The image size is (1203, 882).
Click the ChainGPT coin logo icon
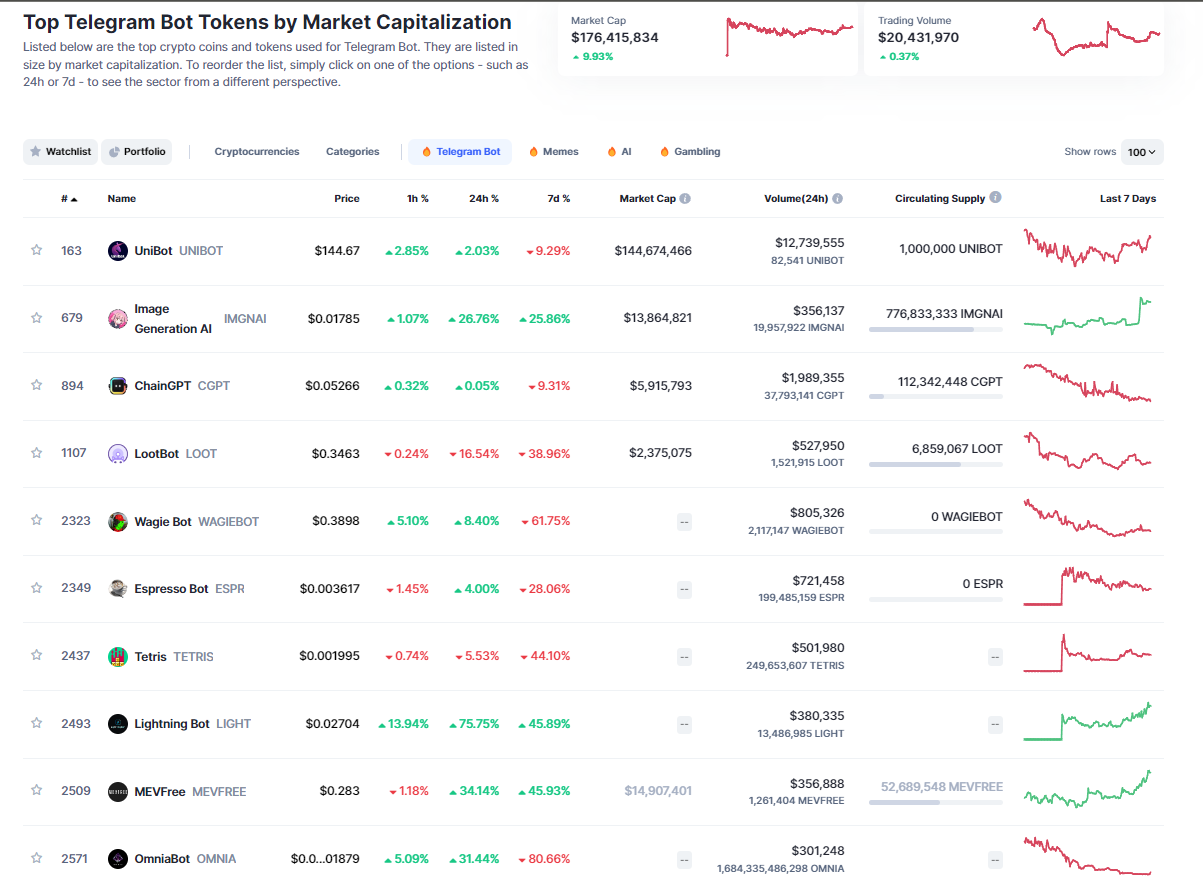tap(117, 386)
